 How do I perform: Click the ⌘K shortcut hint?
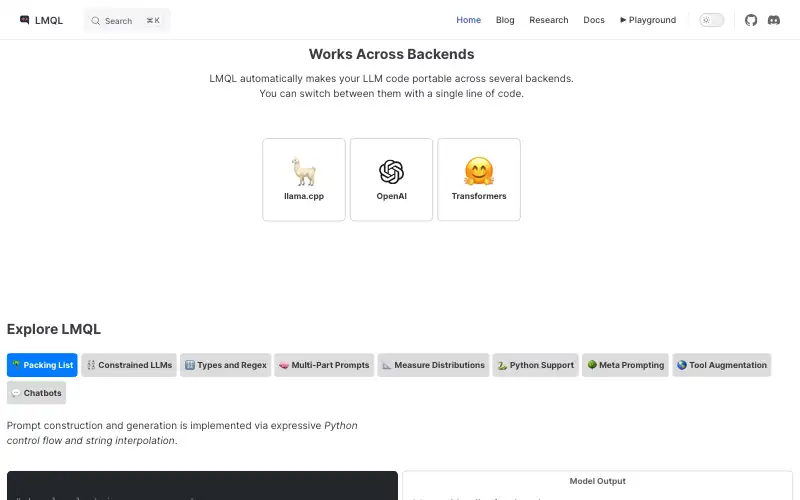(153, 21)
